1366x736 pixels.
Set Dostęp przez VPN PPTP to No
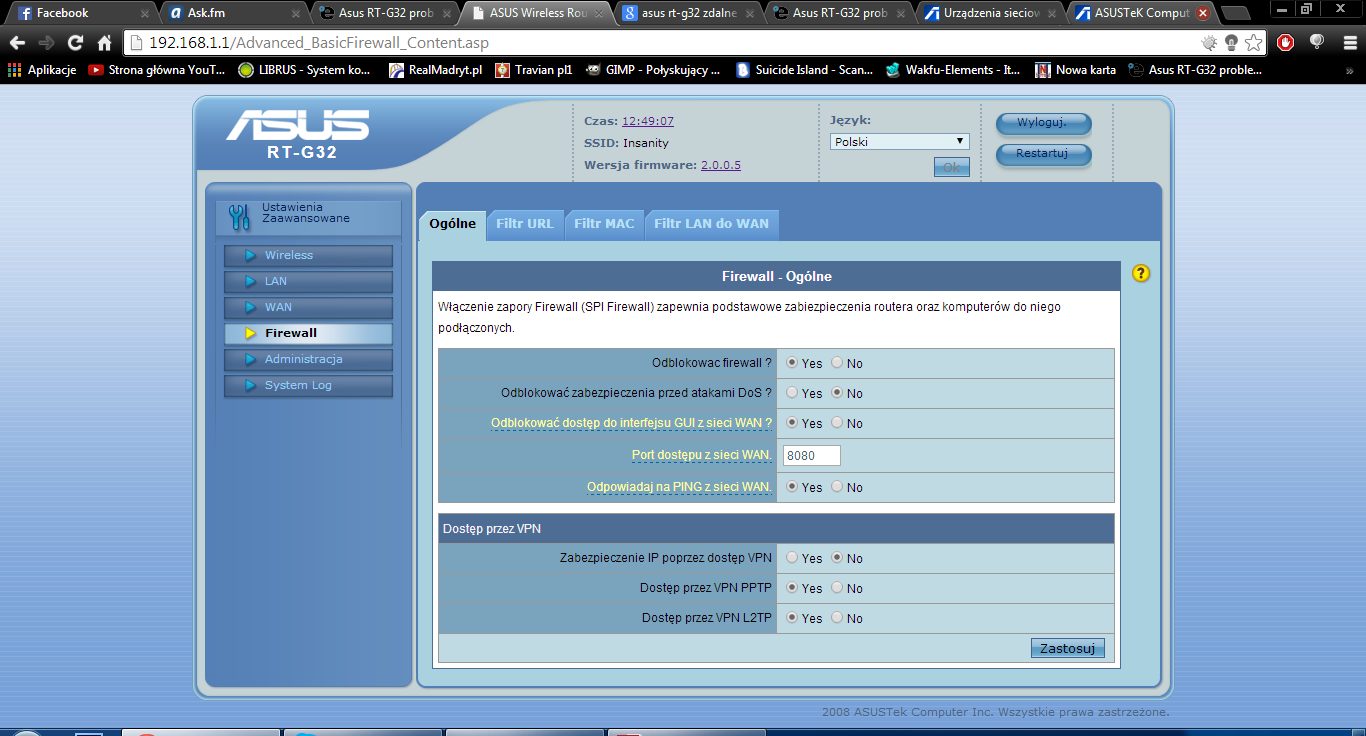tap(837, 588)
